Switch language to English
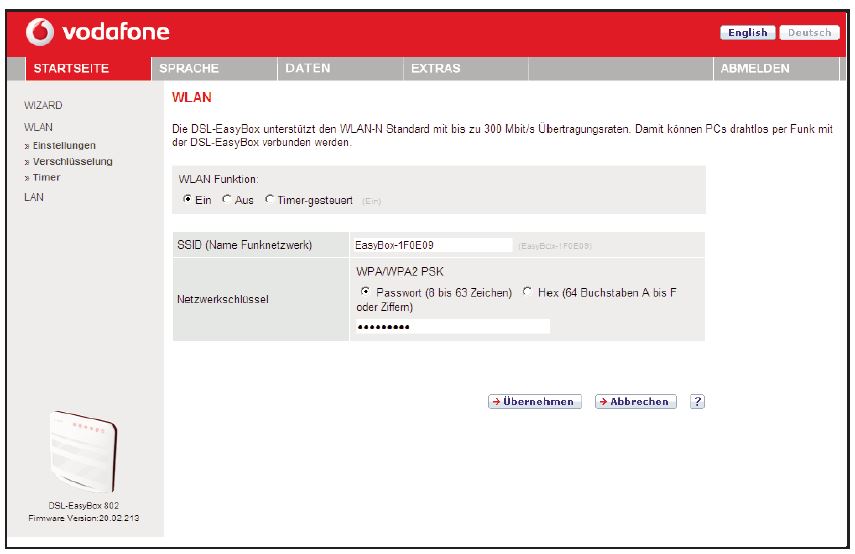The height and width of the screenshot is (554, 855). tap(748, 33)
